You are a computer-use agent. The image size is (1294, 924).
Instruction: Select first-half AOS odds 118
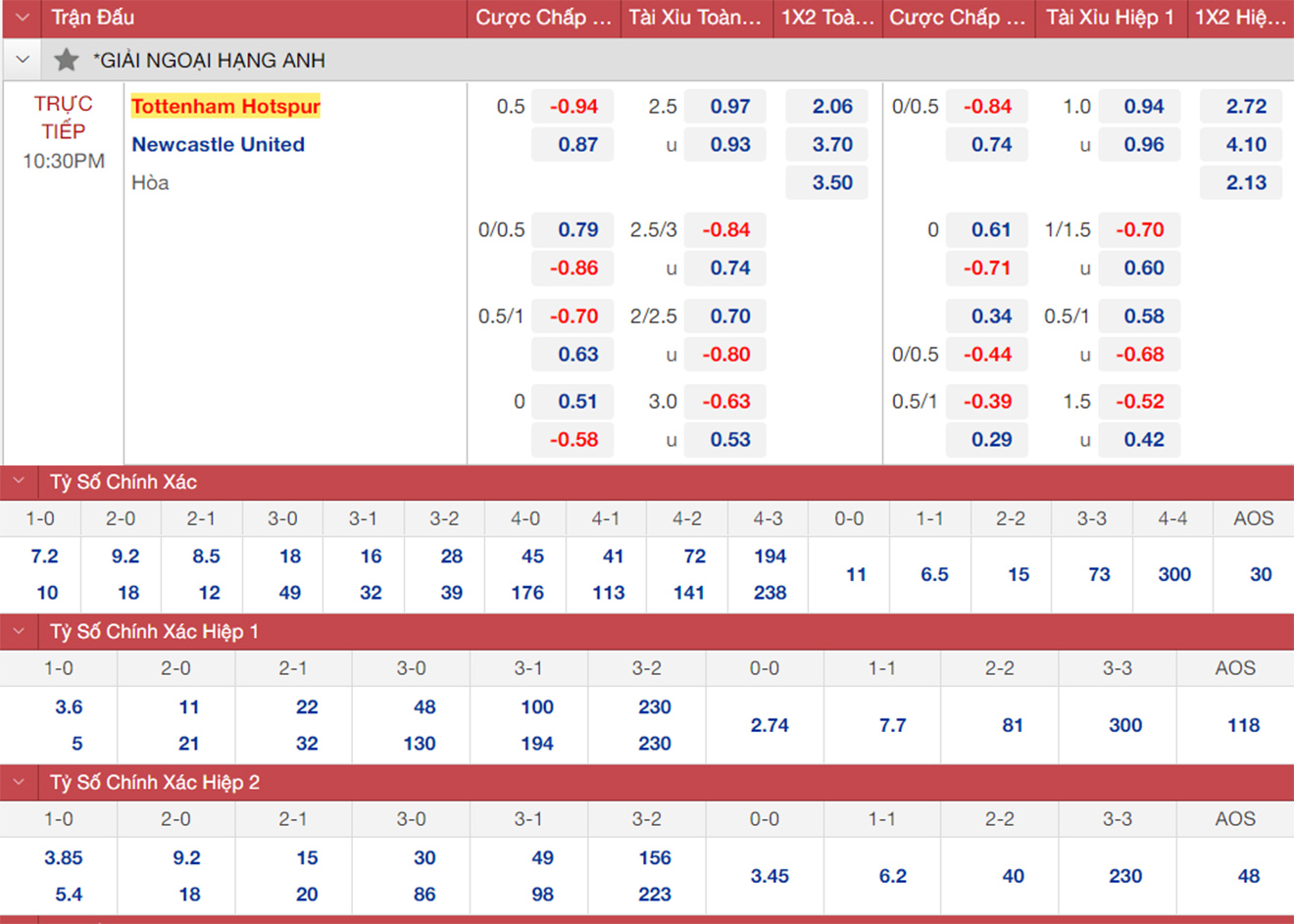pyautogui.click(x=1243, y=725)
